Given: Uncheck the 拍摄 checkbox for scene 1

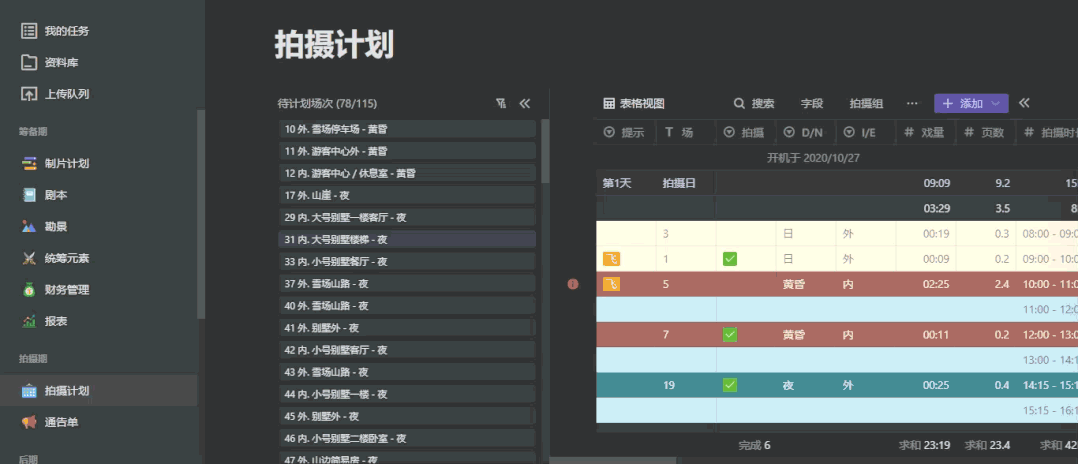Looking at the screenshot, I should pyautogui.click(x=729, y=259).
